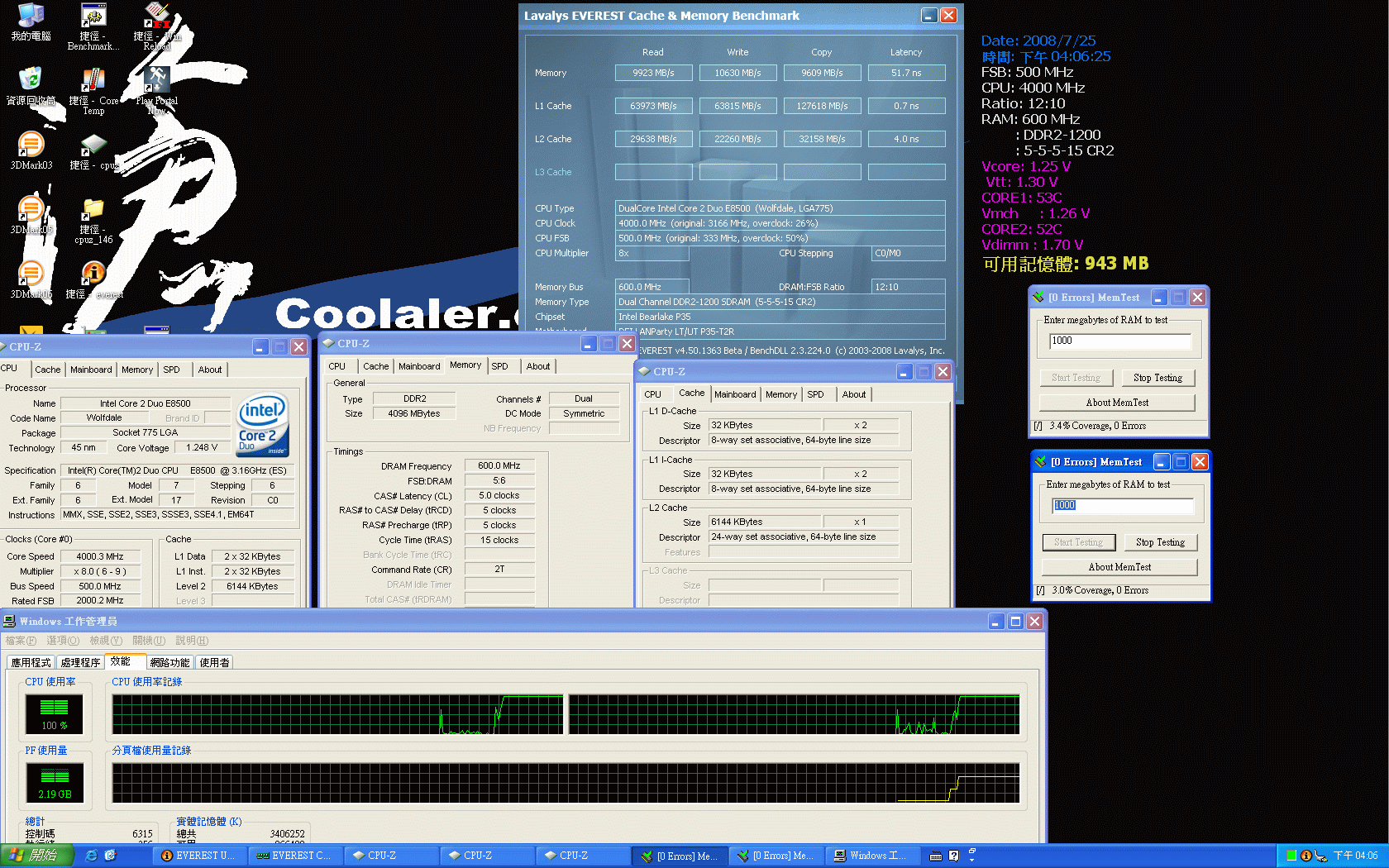Switch to EVEREST U... taskbar button

tap(201, 856)
